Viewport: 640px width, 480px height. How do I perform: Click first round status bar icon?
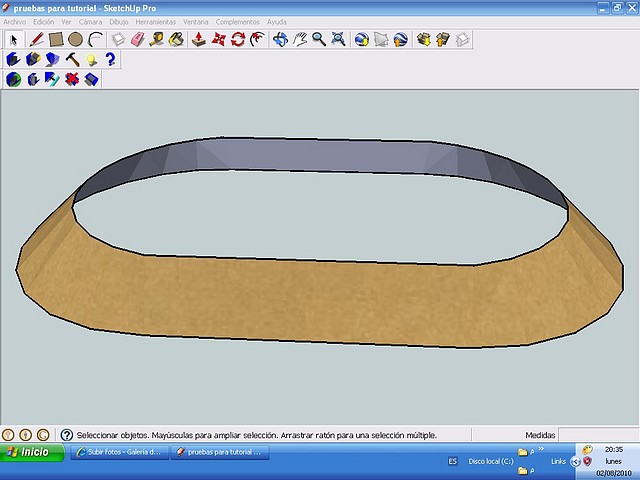(x=8, y=435)
